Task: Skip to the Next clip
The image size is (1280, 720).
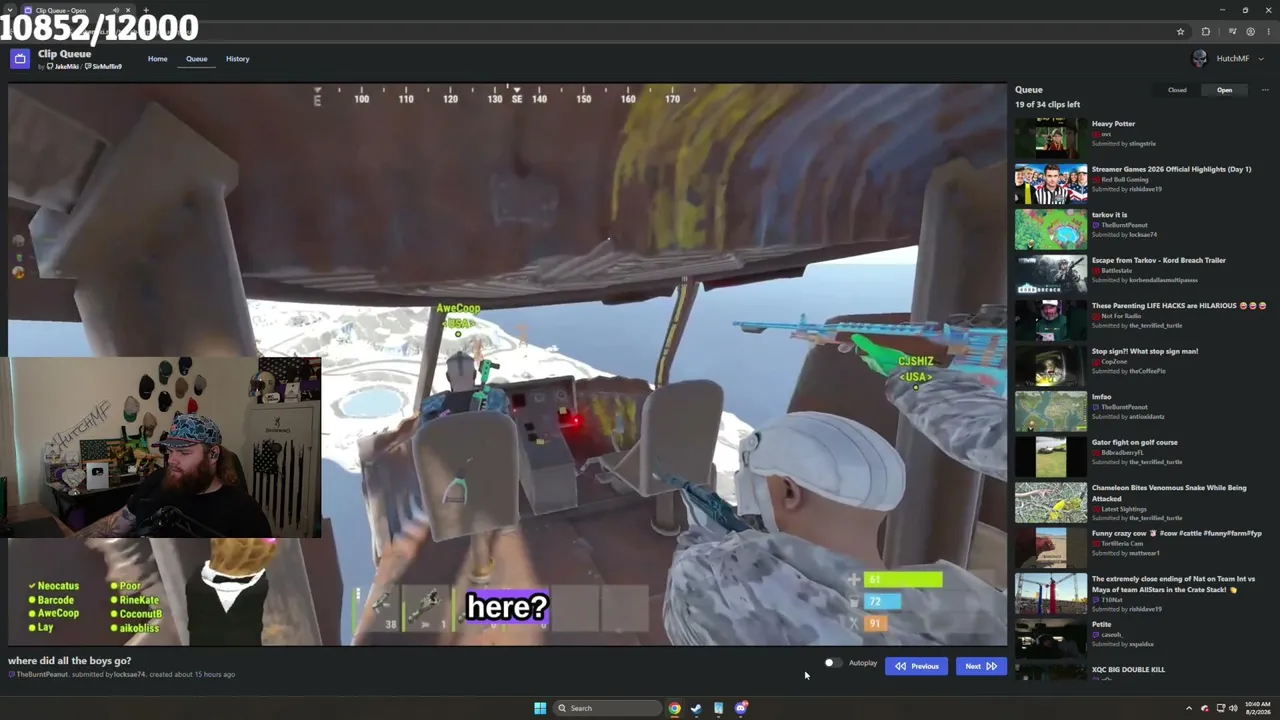Action: click(x=981, y=666)
